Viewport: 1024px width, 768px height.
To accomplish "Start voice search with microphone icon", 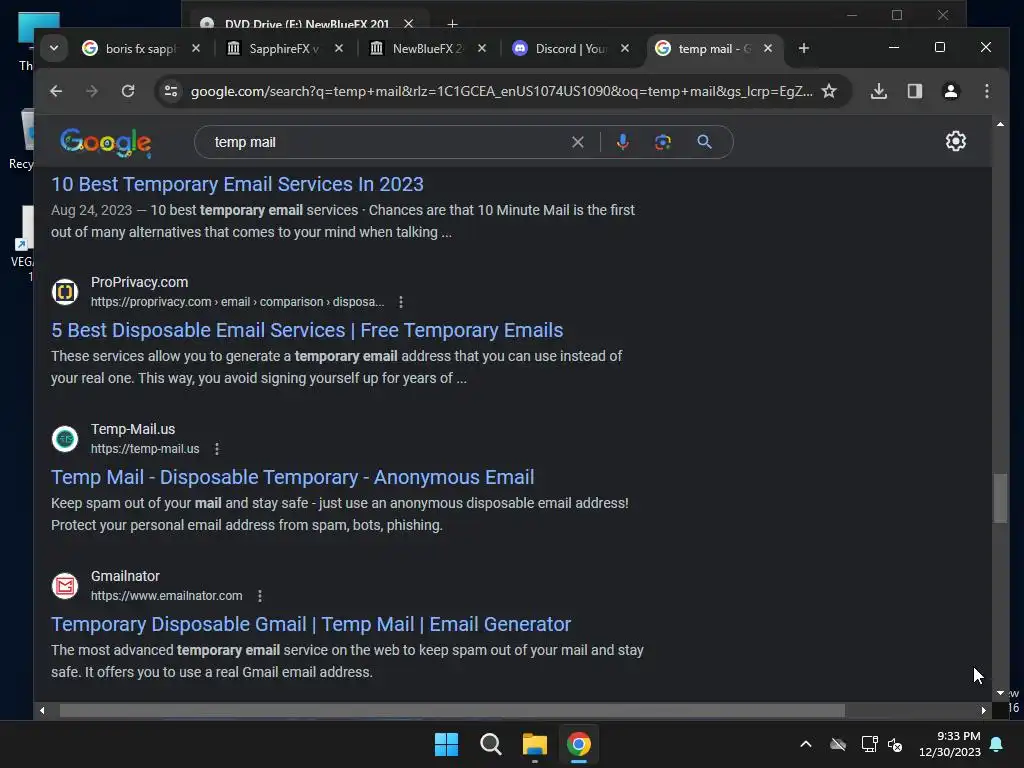I will point(623,142).
